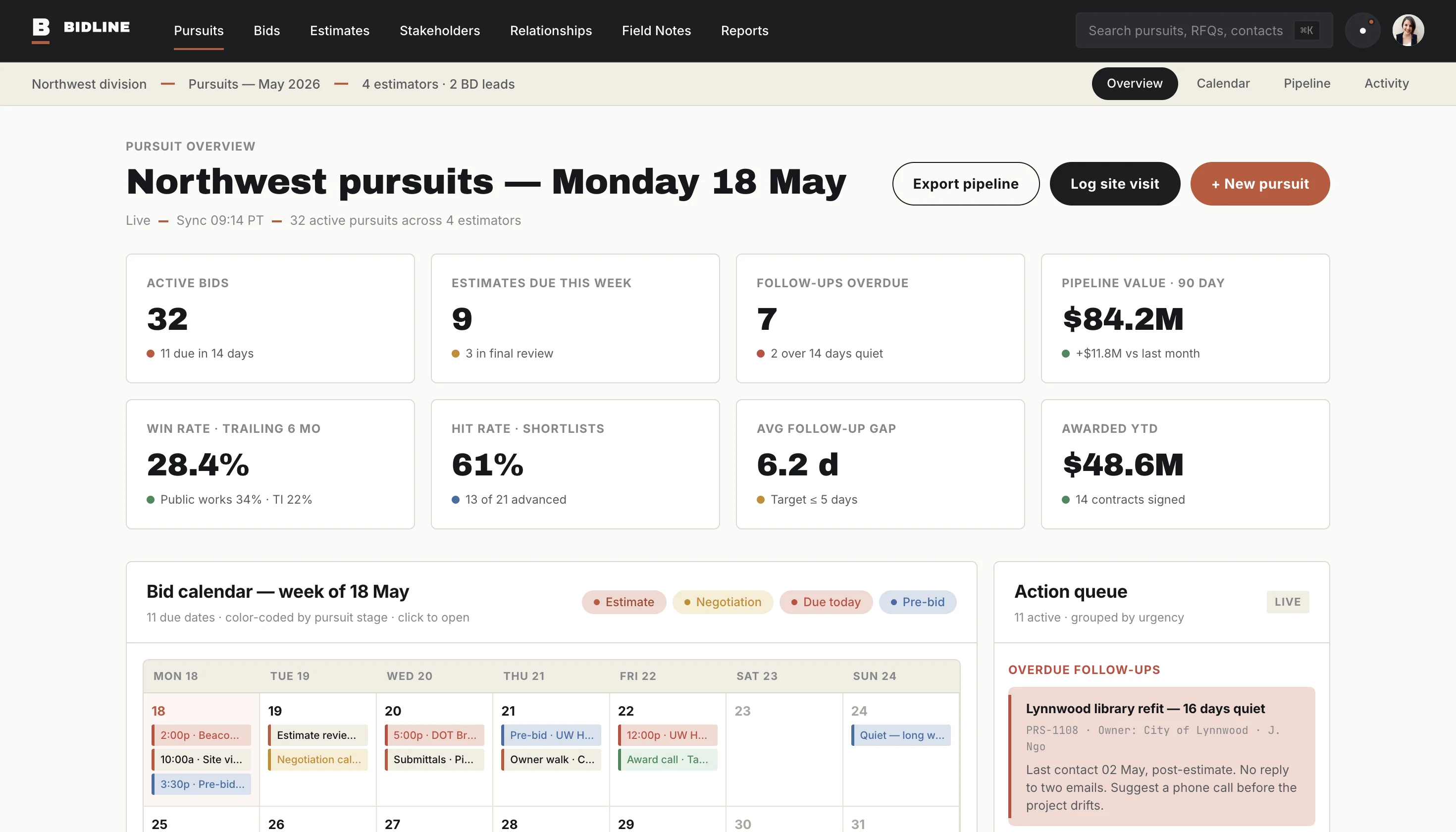This screenshot has width=1456, height=832.
Task: Open the 12:00p · UW H... event on Friday
Action: tap(667, 735)
